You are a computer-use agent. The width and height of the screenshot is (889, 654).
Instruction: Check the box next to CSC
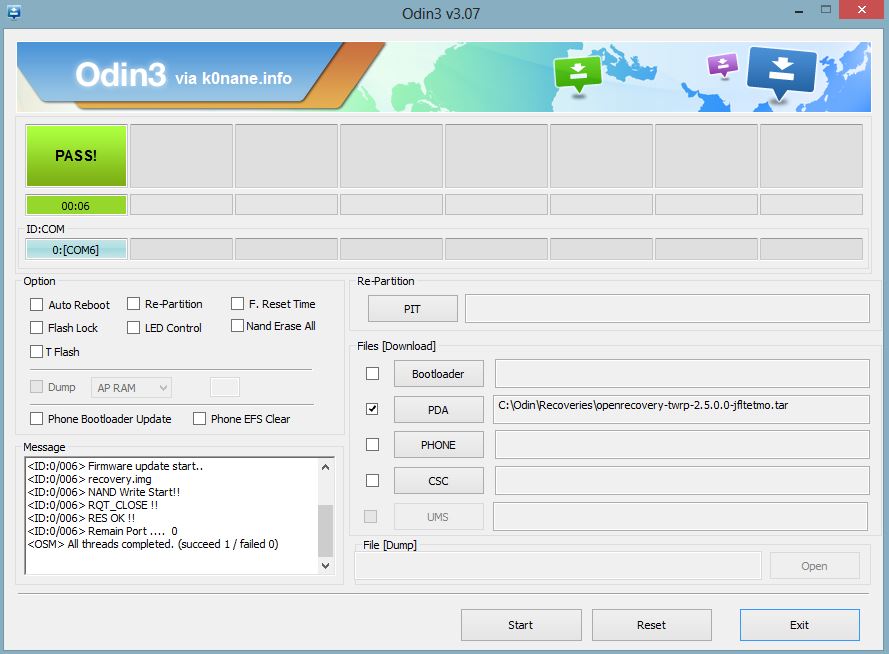tap(372, 481)
